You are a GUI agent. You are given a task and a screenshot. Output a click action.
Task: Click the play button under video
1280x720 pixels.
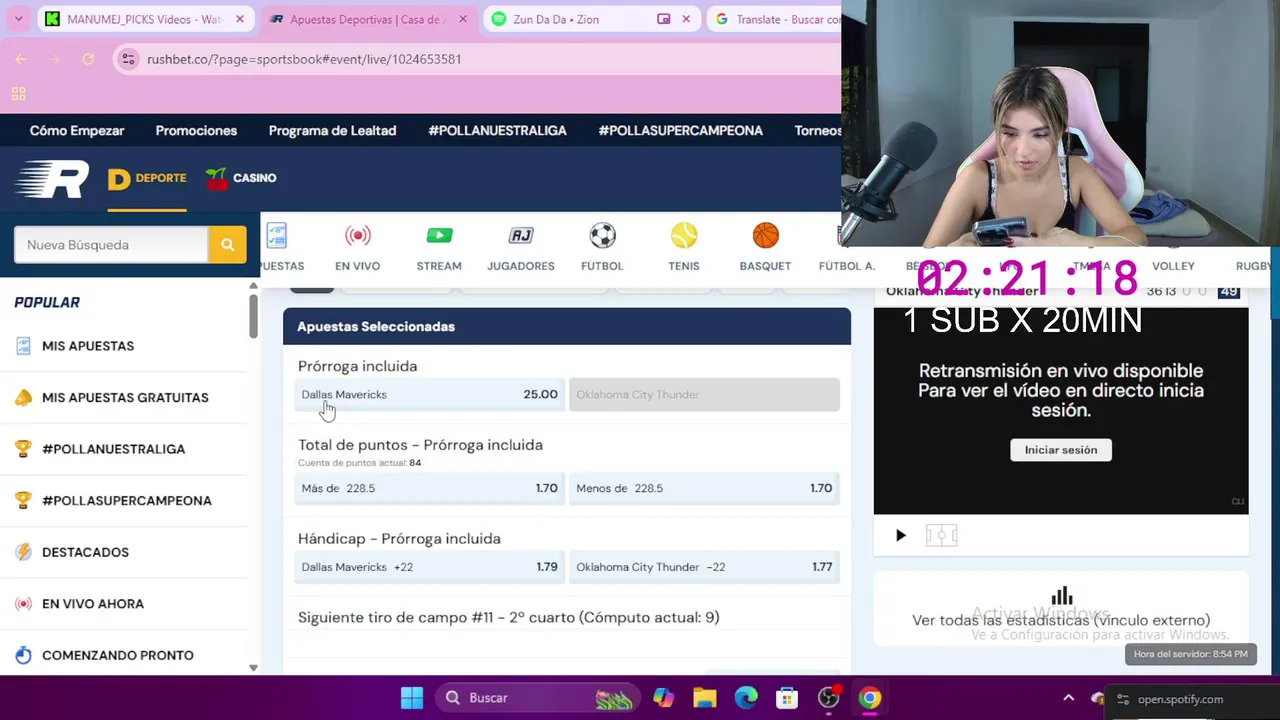pos(900,536)
